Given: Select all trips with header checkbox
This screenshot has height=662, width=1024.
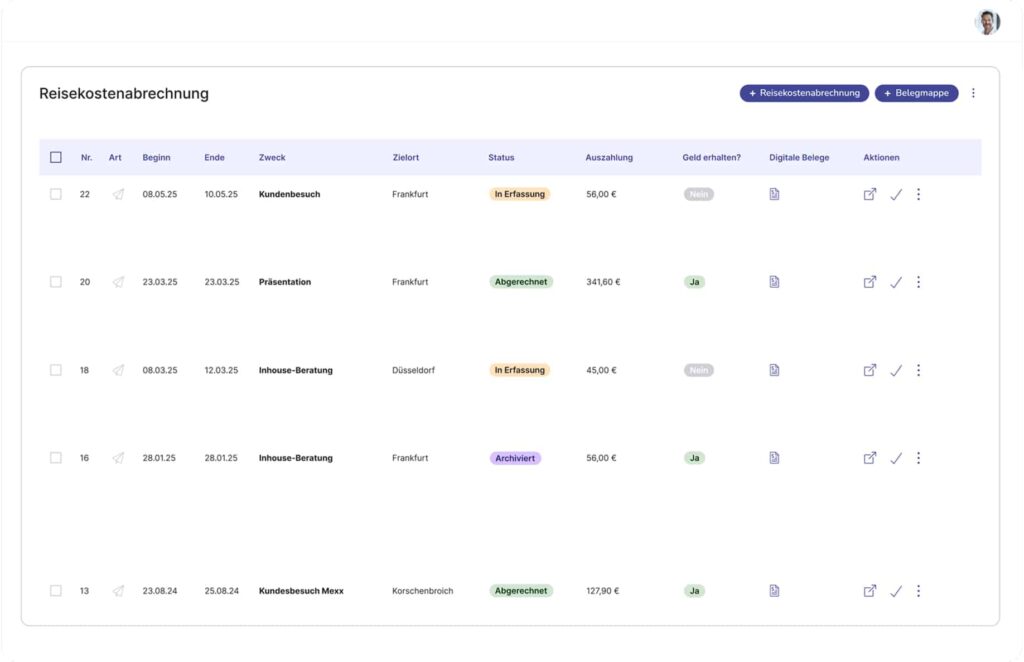Looking at the screenshot, I should (x=56, y=157).
